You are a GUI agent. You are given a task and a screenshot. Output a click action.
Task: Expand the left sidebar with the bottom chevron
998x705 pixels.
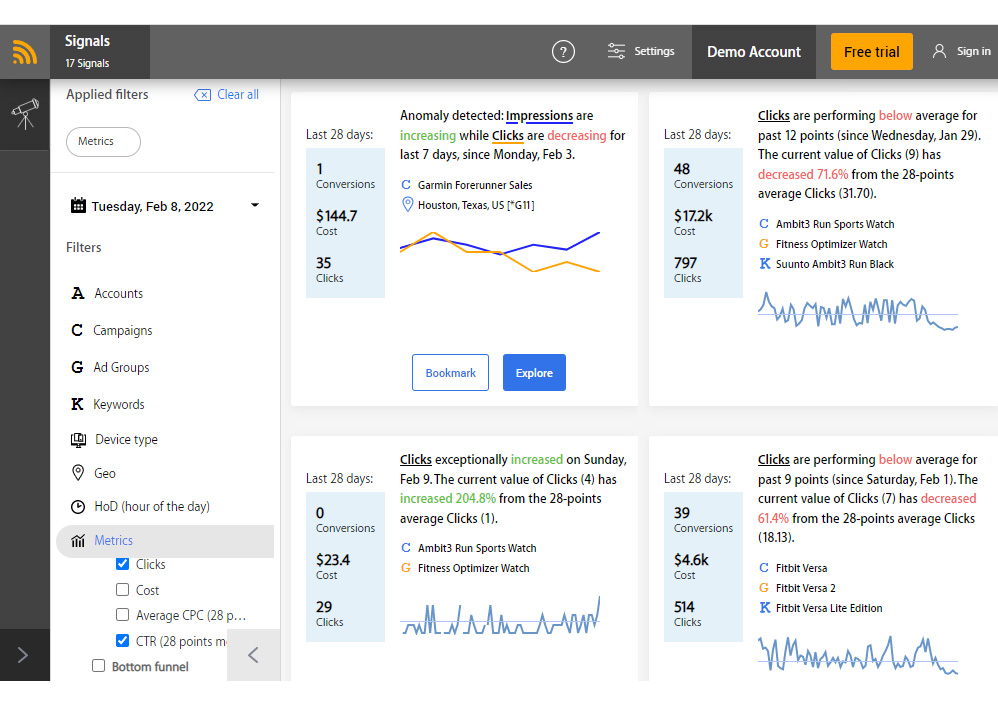coord(23,655)
